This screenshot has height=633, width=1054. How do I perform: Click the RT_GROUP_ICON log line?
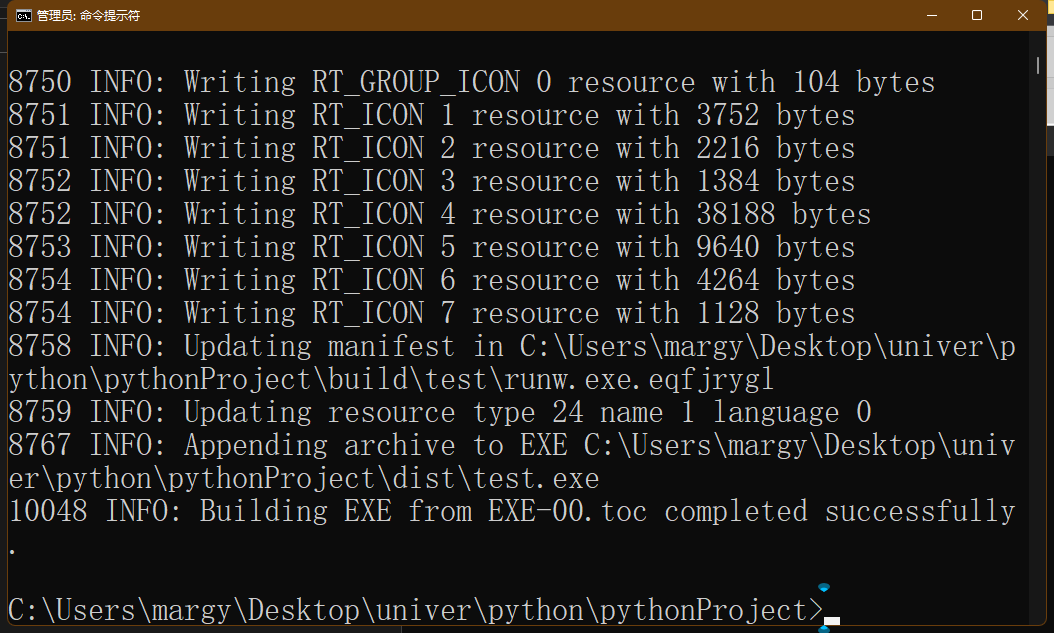(x=470, y=81)
